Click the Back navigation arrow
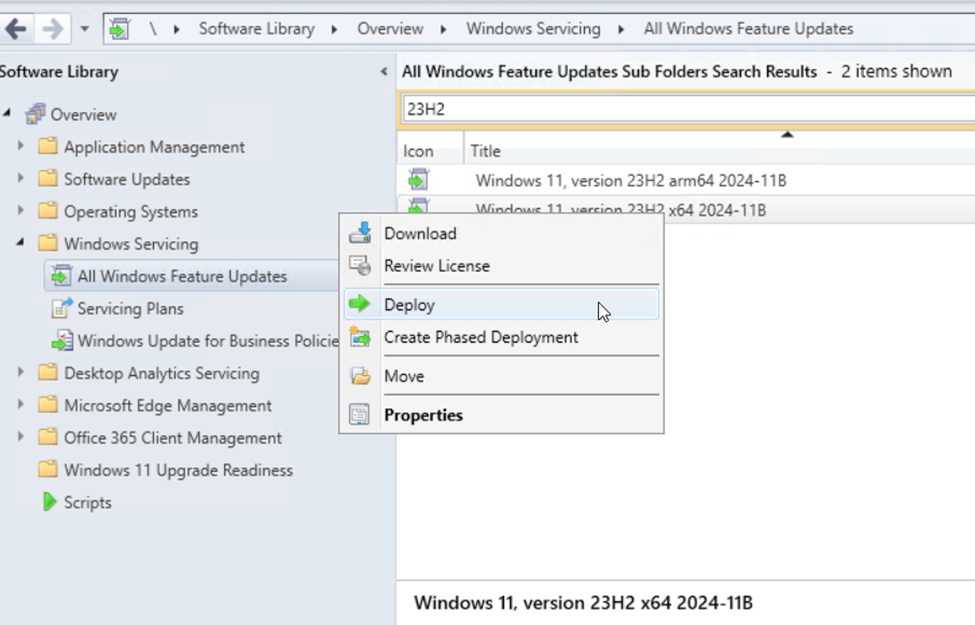Viewport: 975px width, 625px height. [16, 28]
